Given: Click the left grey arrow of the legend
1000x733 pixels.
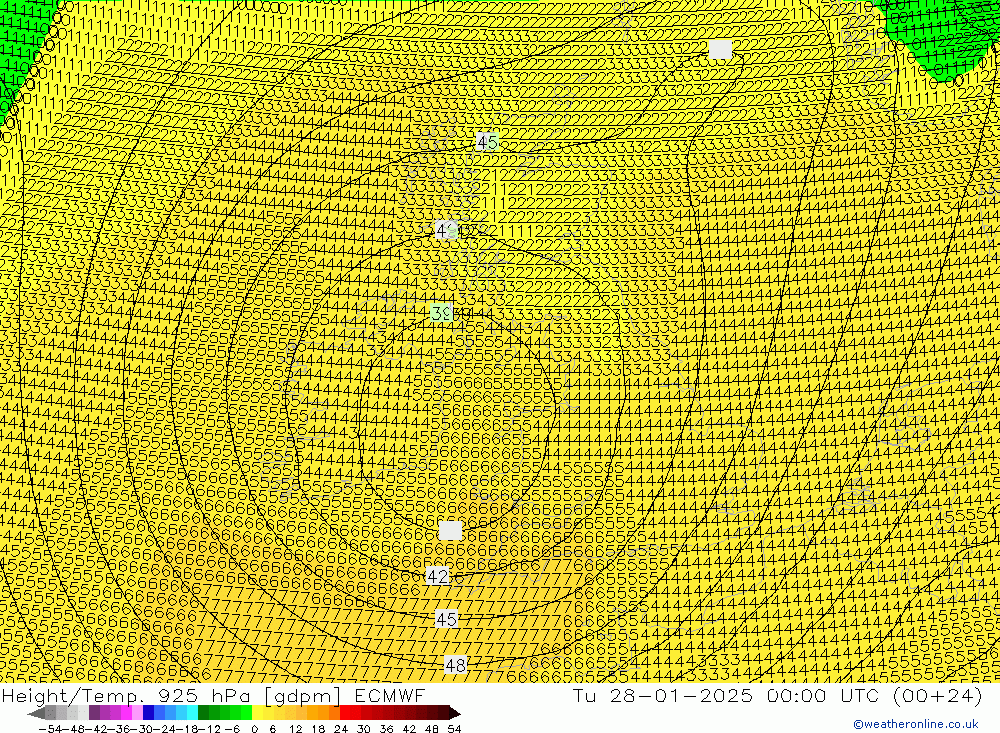Looking at the screenshot, I should [36, 713].
